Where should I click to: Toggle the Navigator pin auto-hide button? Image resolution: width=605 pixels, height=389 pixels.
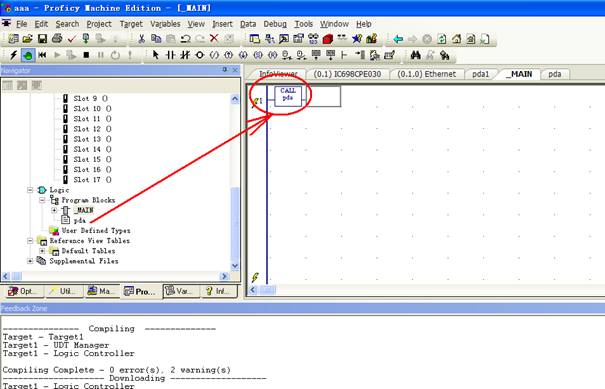pyautogui.click(x=225, y=70)
